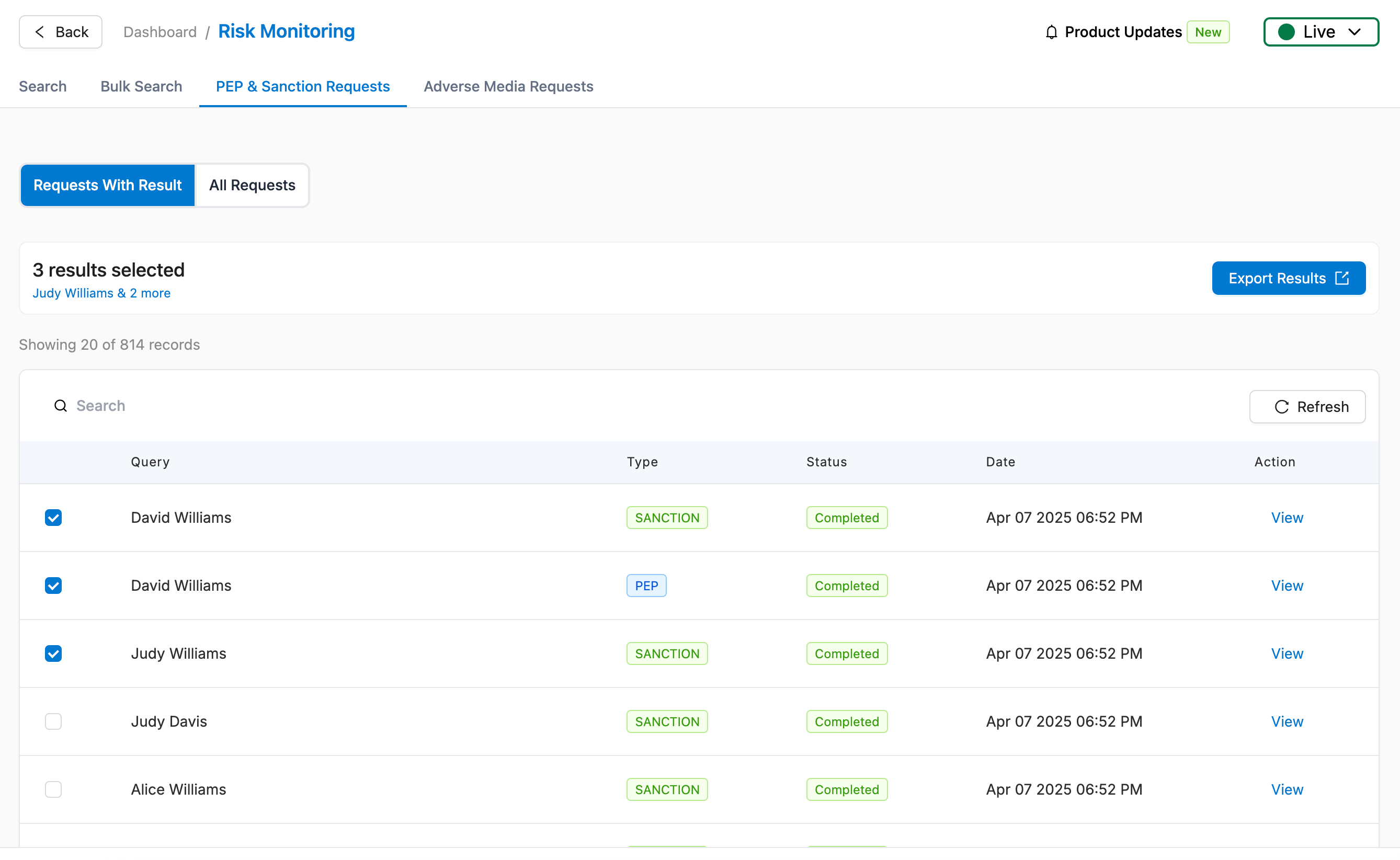The image size is (1400, 860).
Task: View the Alice Williams result
Action: click(x=1287, y=789)
